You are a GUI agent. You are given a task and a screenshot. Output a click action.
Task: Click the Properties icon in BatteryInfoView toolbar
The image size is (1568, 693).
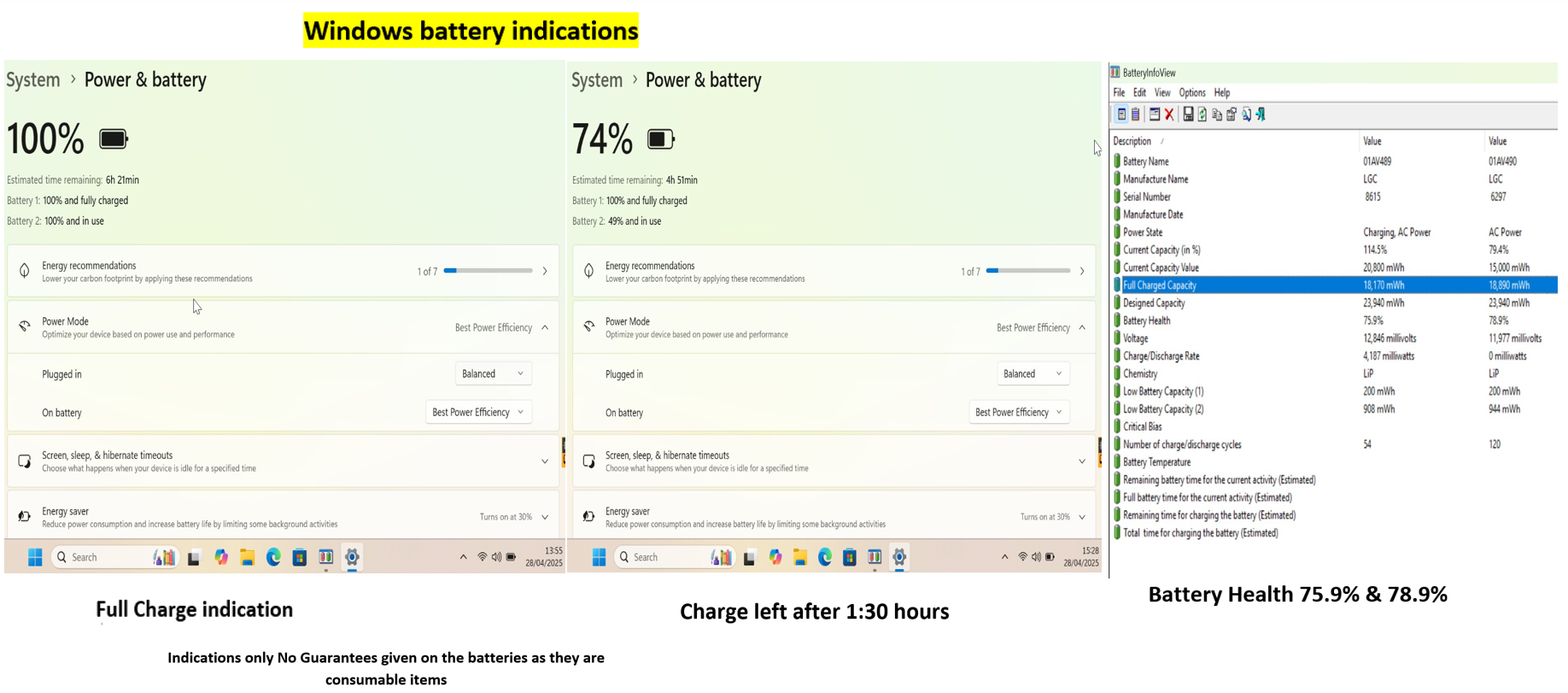[1232, 114]
